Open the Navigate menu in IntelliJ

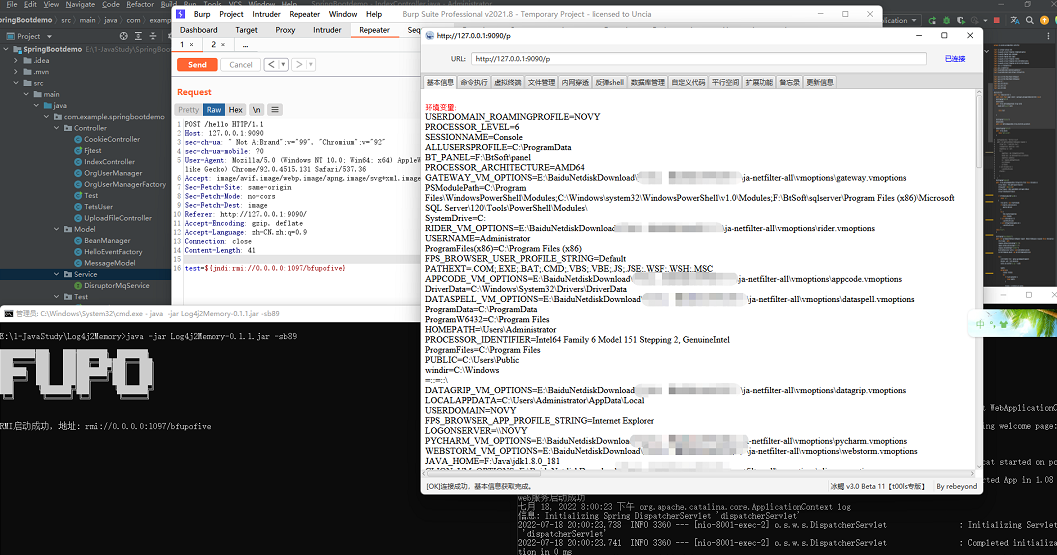click(x=80, y=4)
